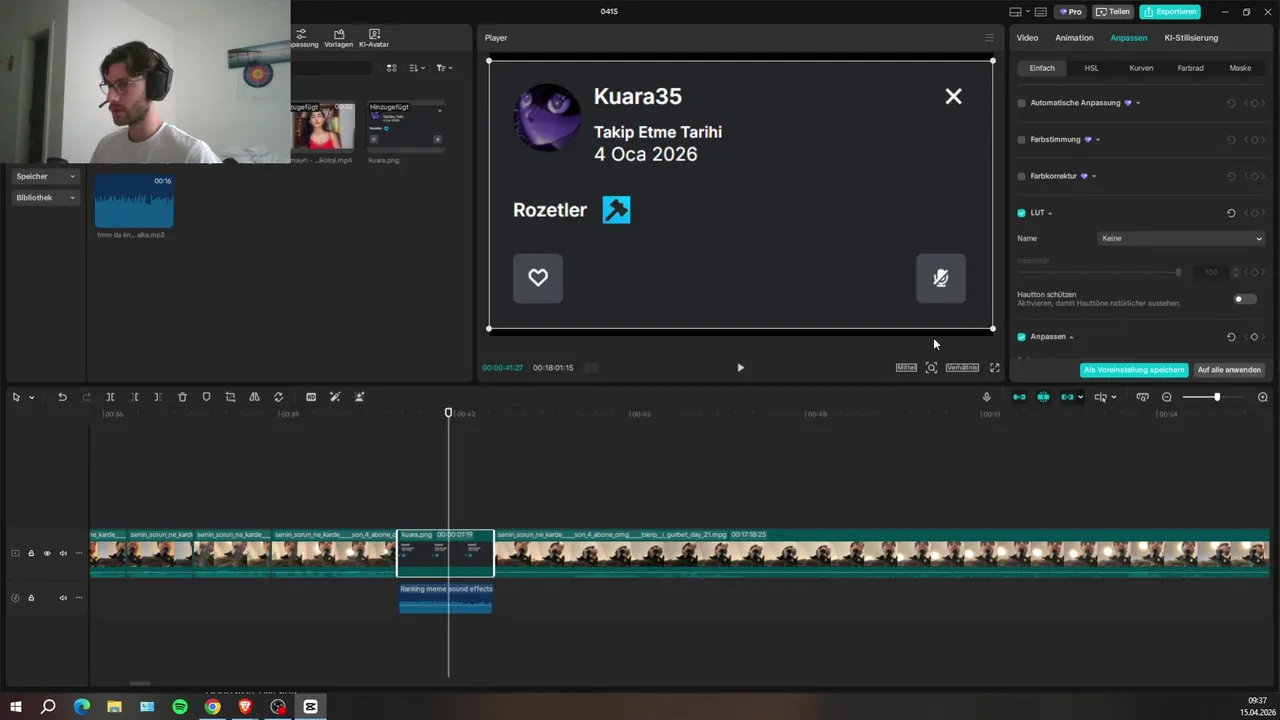Switch to the Animation tab

pos(1074,38)
